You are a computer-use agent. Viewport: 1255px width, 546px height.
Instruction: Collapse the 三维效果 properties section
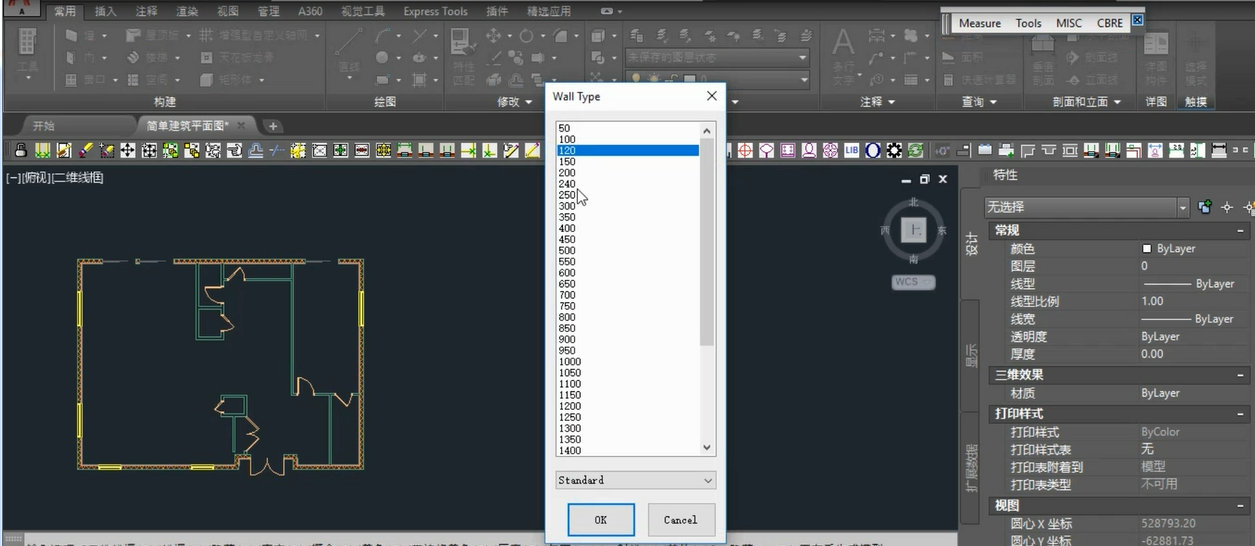click(1242, 375)
